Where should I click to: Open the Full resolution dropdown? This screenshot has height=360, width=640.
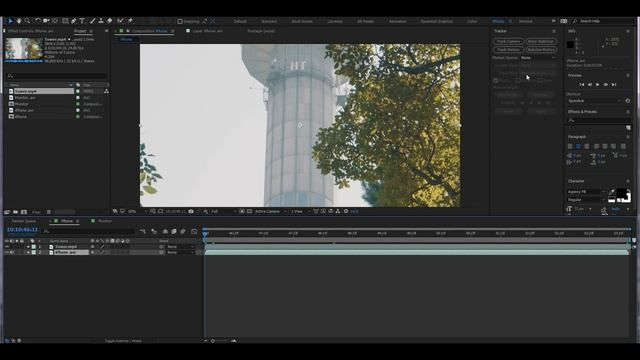point(223,211)
